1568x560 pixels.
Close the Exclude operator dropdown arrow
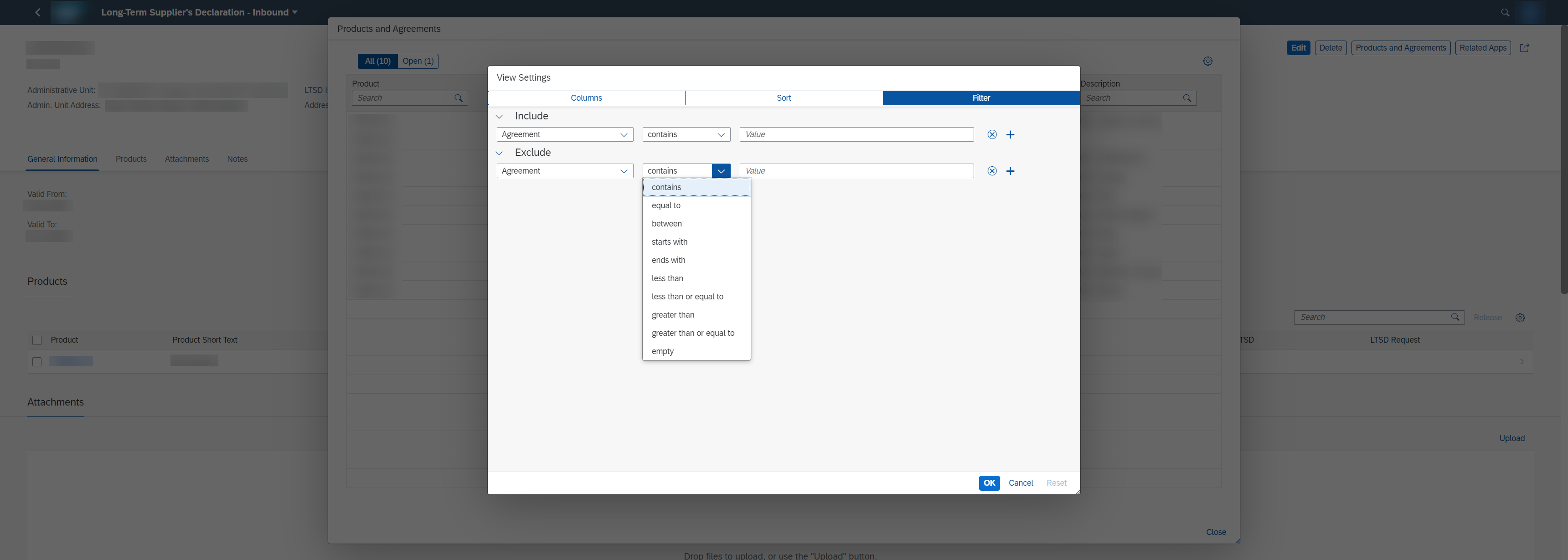(x=721, y=171)
